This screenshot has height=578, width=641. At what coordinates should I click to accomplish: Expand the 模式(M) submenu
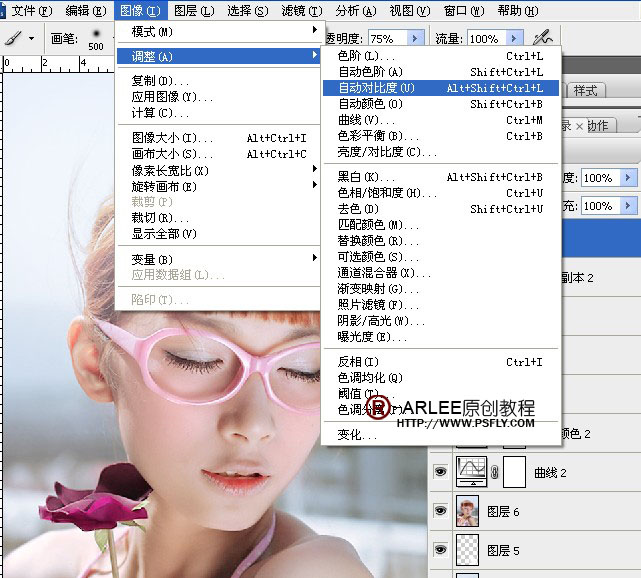point(218,31)
